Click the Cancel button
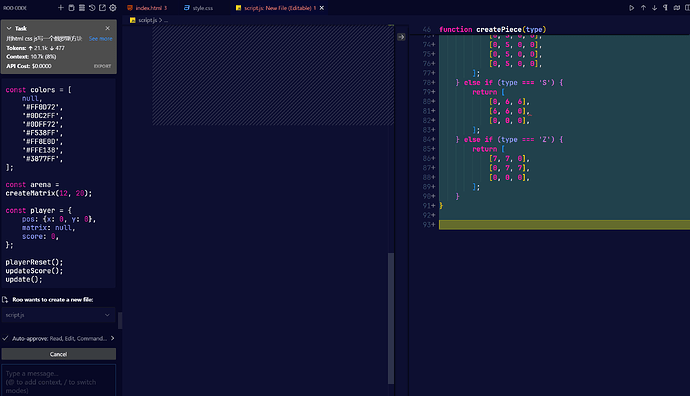Viewport: 690px width, 396px height. point(59,354)
